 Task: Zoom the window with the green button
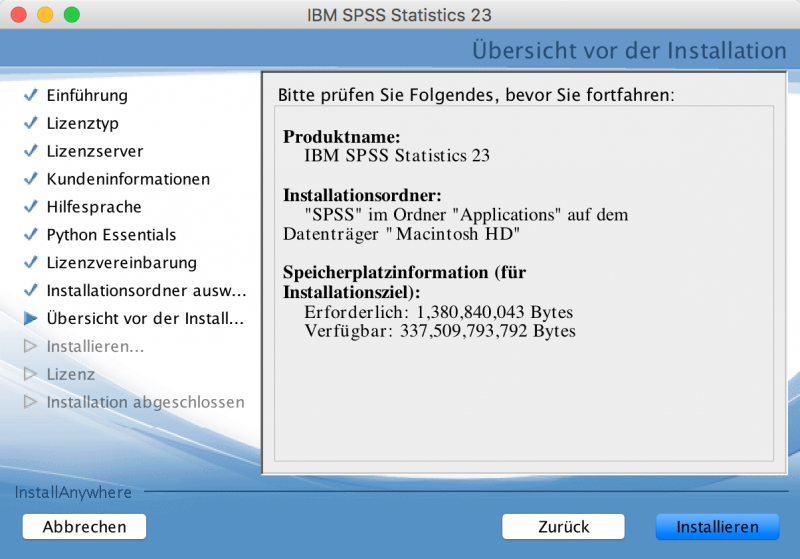coord(72,15)
